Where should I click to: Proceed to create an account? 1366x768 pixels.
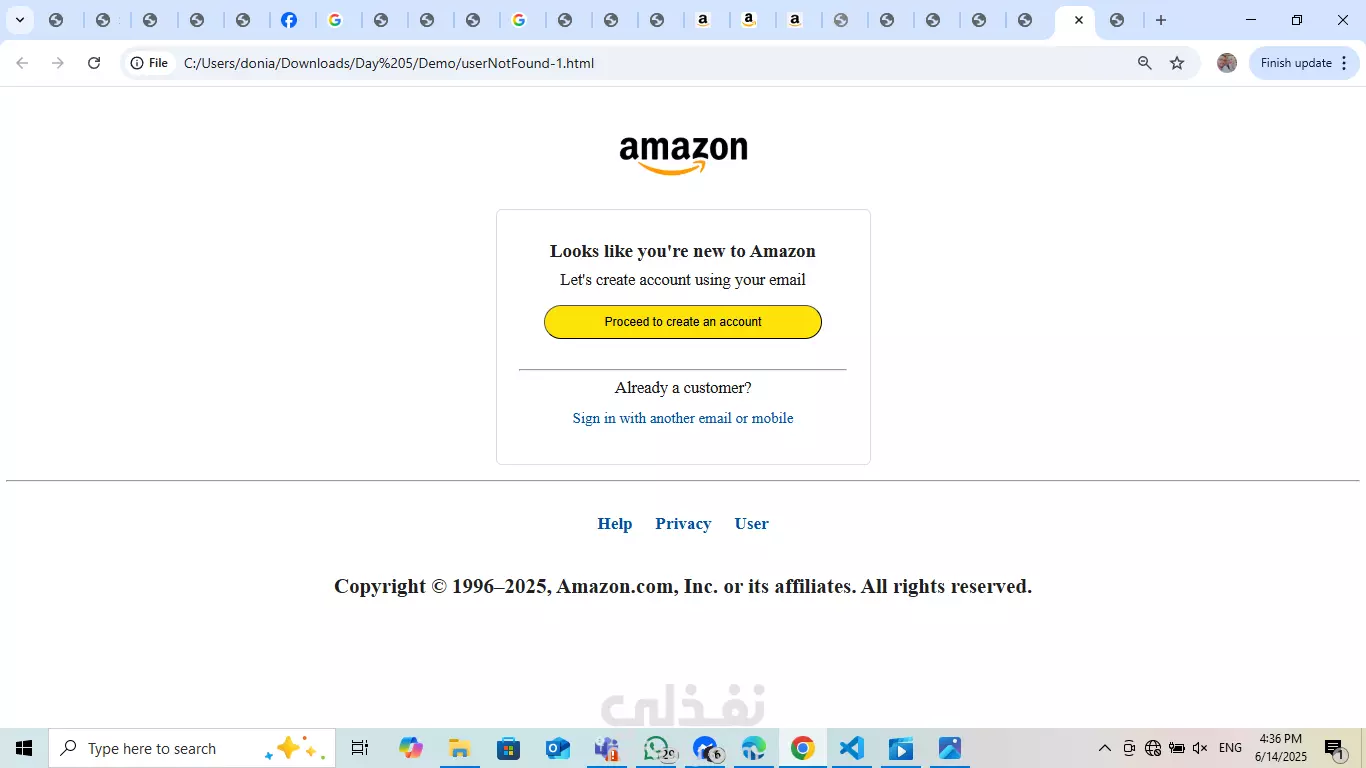pyautogui.click(x=683, y=322)
